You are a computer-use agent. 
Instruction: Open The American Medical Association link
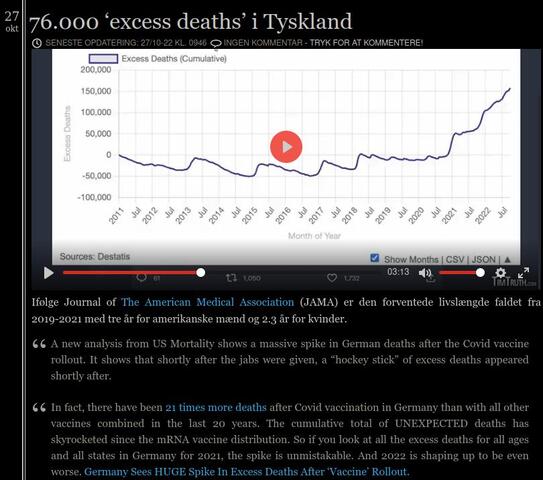[x=207, y=302]
